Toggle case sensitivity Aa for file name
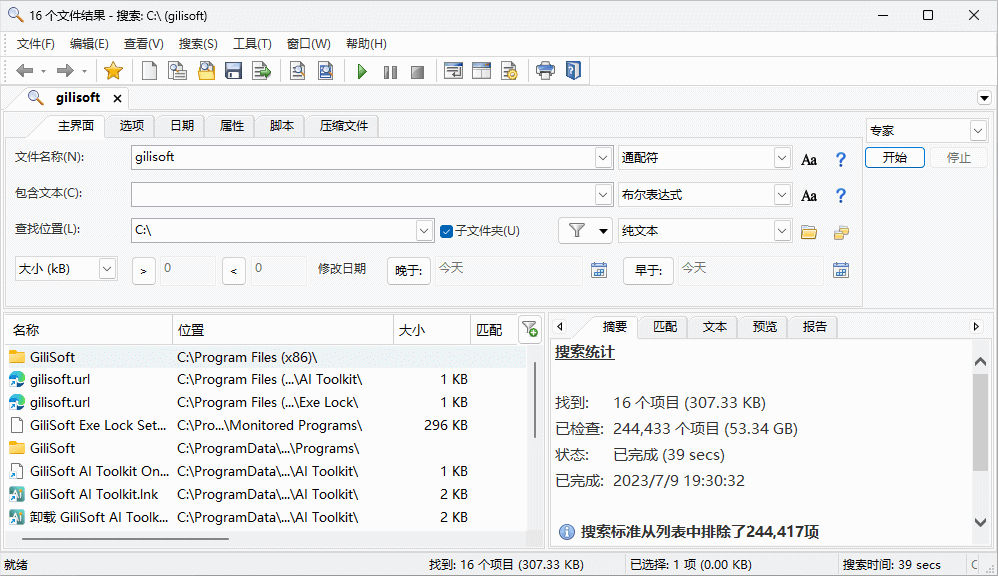This screenshot has height=576, width=998. point(809,160)
